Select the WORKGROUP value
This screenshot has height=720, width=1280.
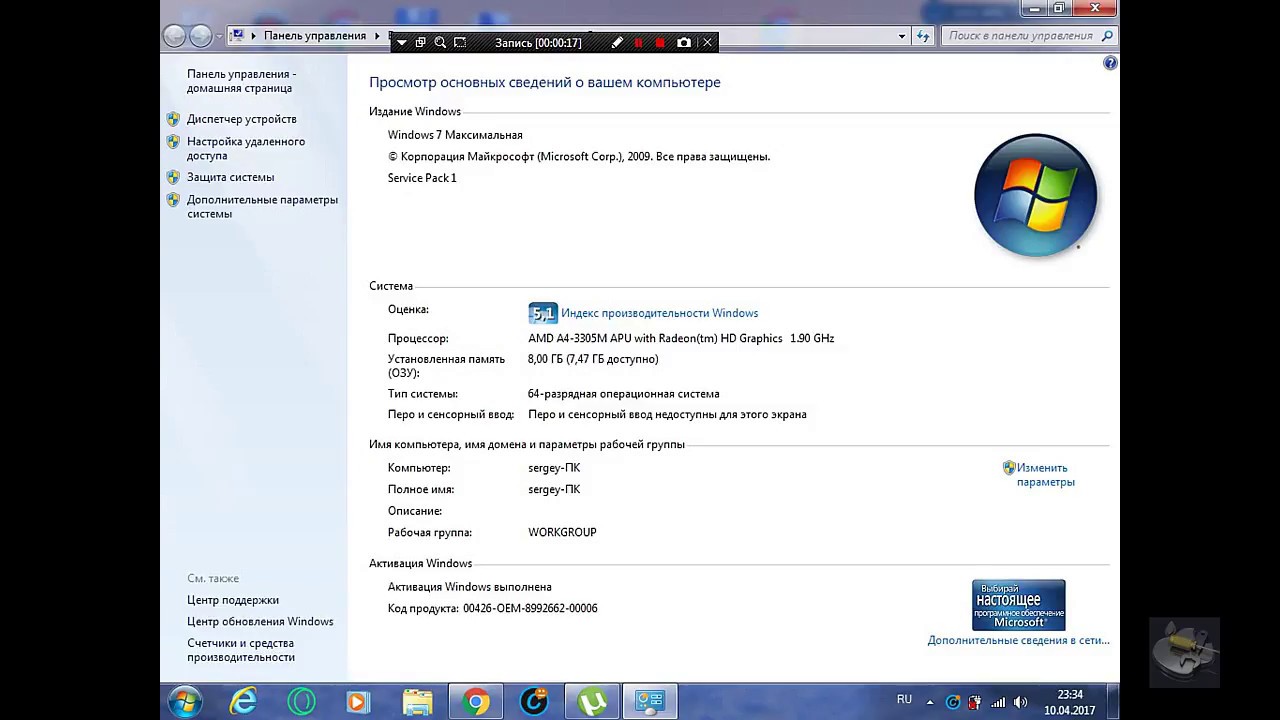(x=562, y=532)
